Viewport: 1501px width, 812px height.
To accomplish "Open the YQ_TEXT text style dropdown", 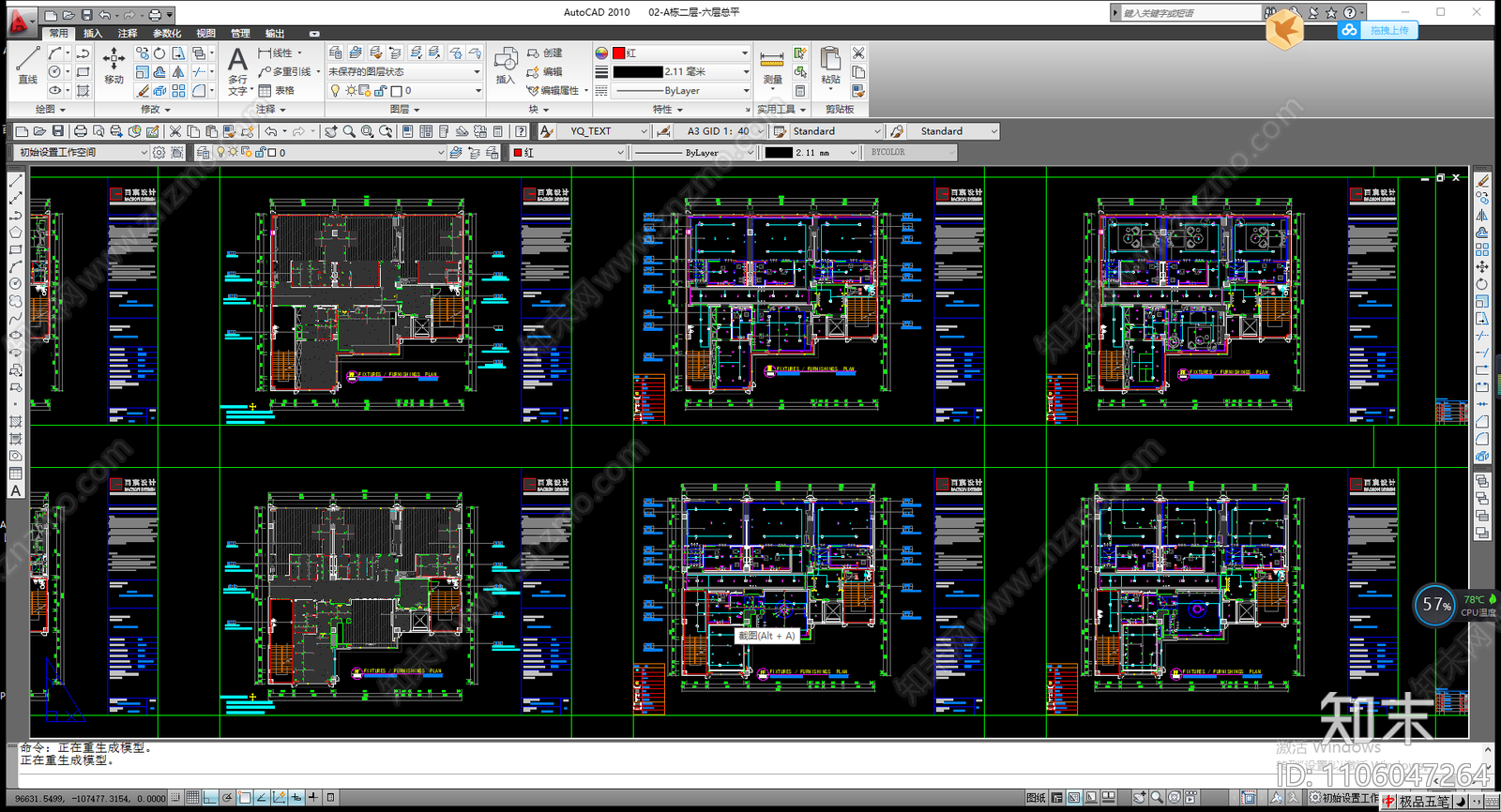I will 607,131.
